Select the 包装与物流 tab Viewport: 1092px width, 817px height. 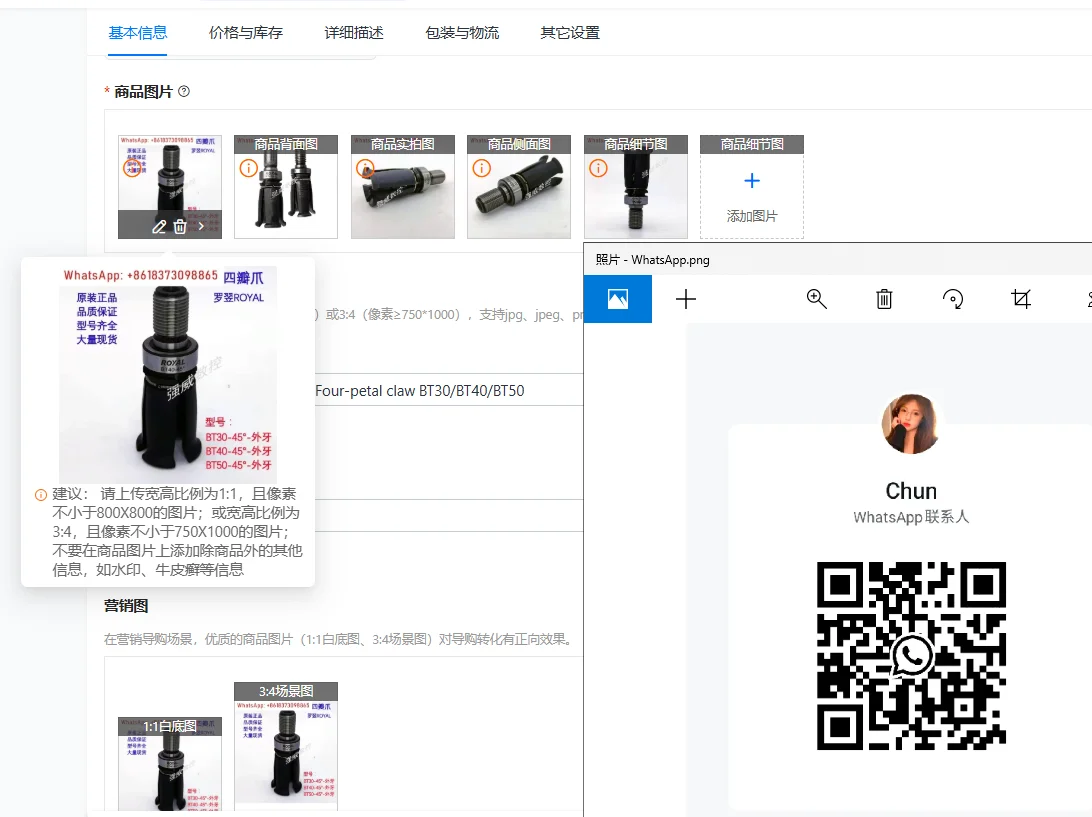point(462,32)
